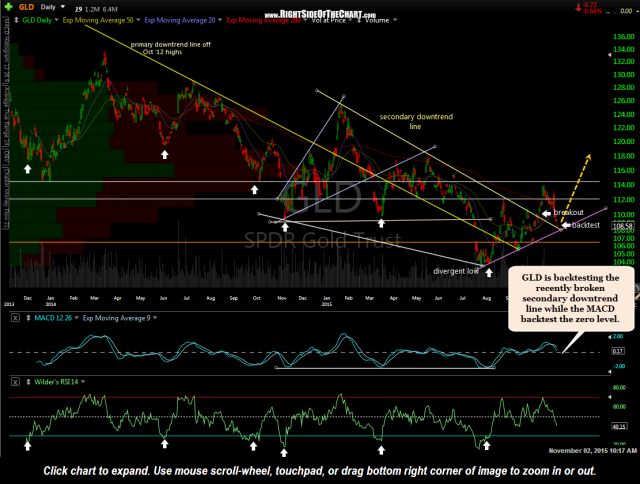Click the green plus add-symbol icon
This screenshot has width=640, height=484.
click(8, 7)
